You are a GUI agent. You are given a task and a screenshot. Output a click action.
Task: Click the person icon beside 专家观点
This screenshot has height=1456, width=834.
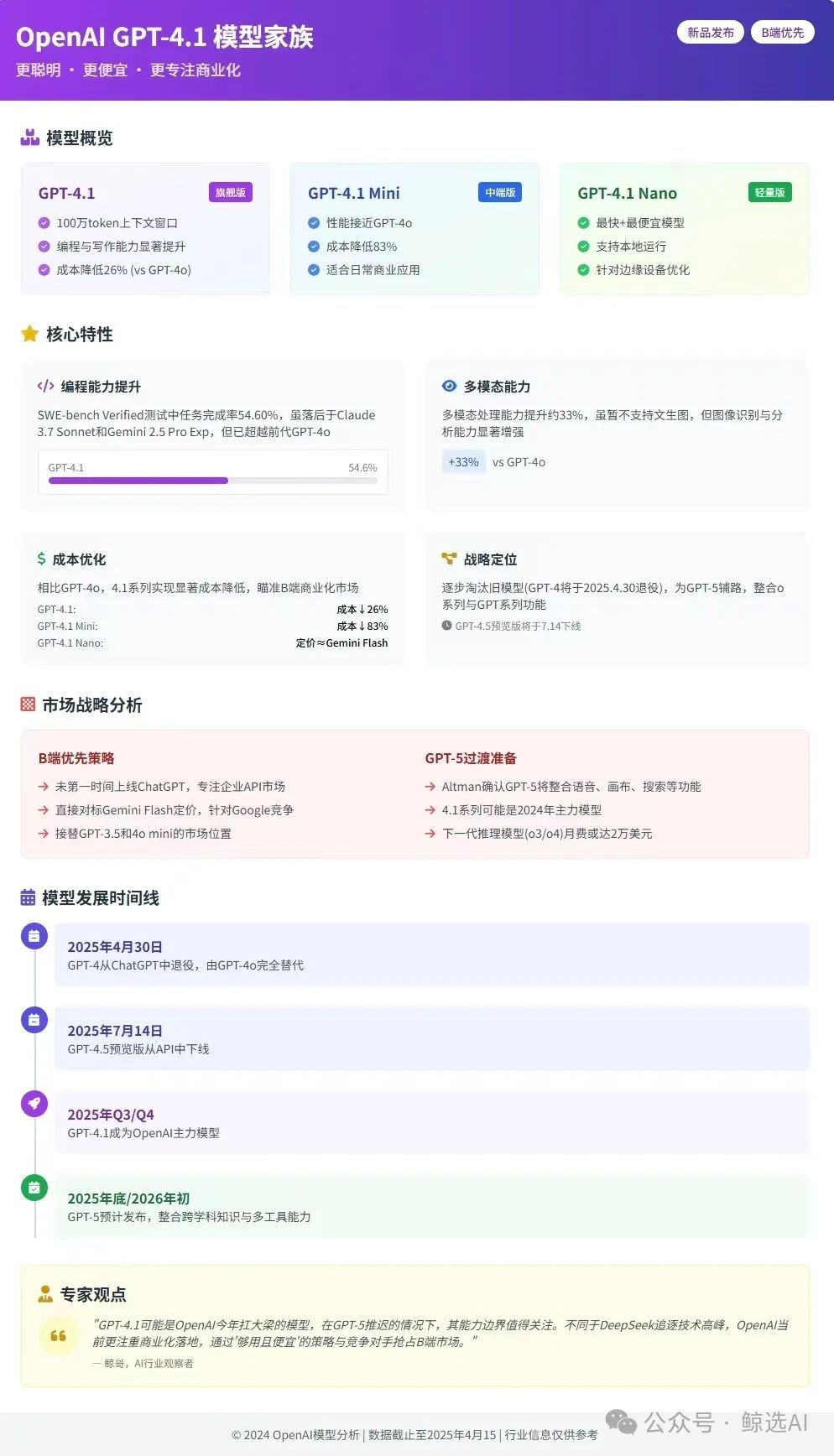point(45,1294)
